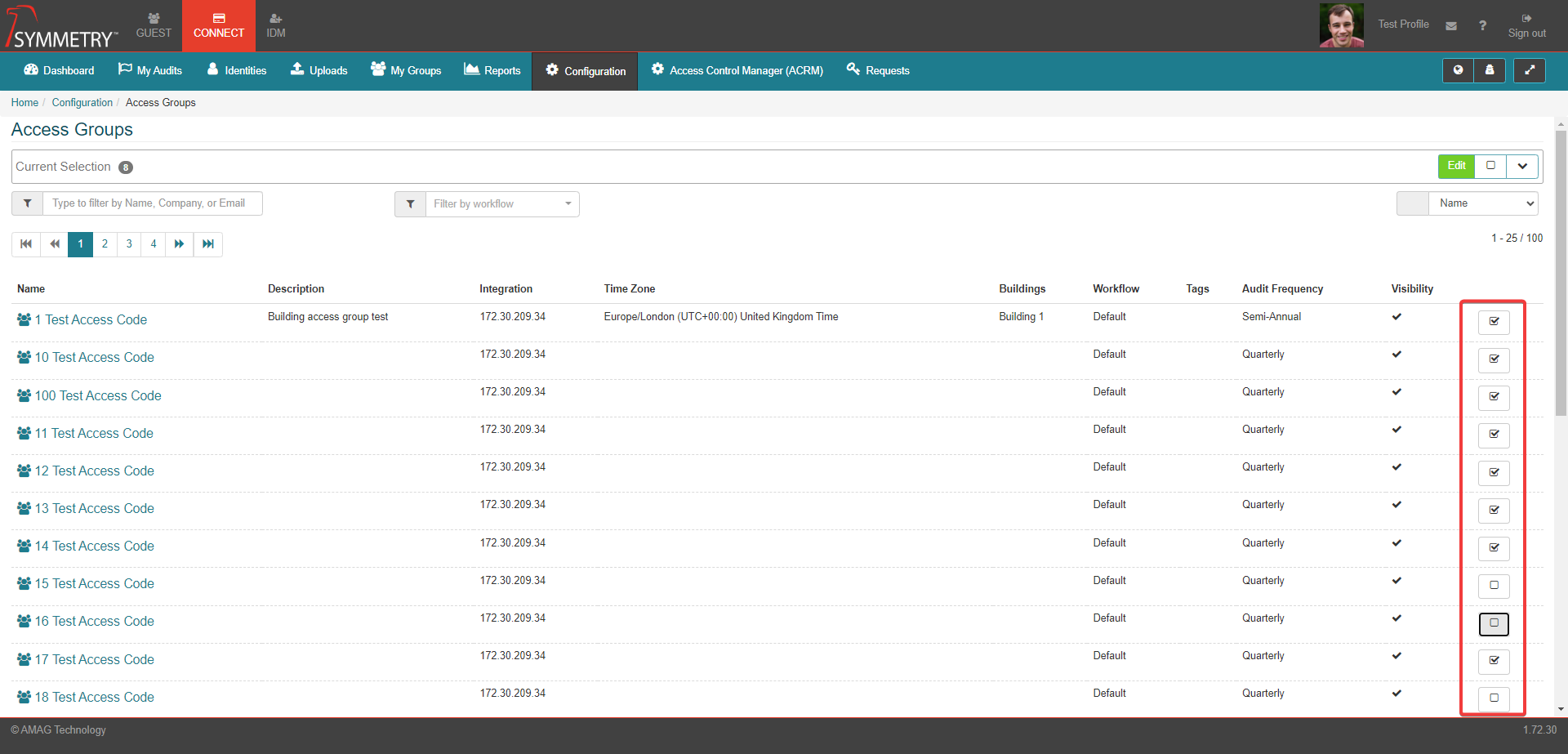Switch to the CONNECT module
The image size is (1568, 754).
click(x=219, y=25)
